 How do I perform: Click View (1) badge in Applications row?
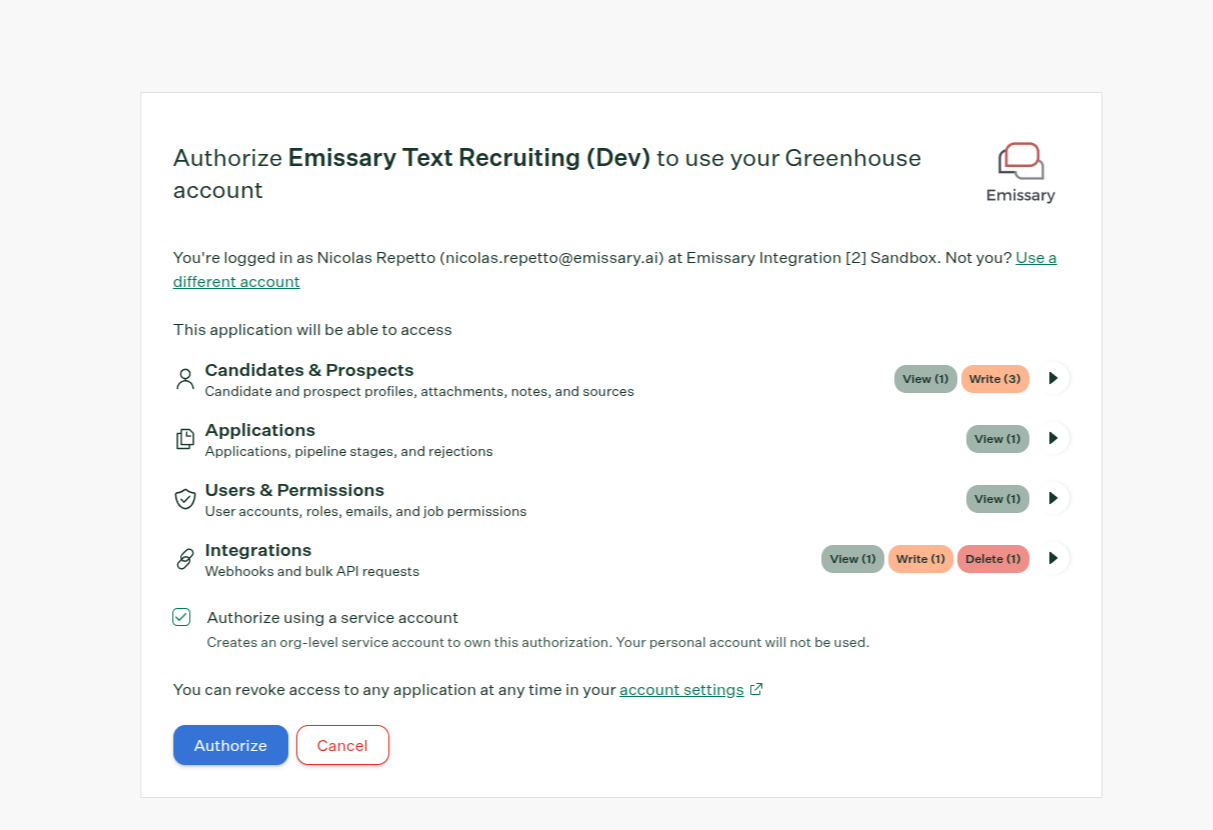[x=997, y=439]
